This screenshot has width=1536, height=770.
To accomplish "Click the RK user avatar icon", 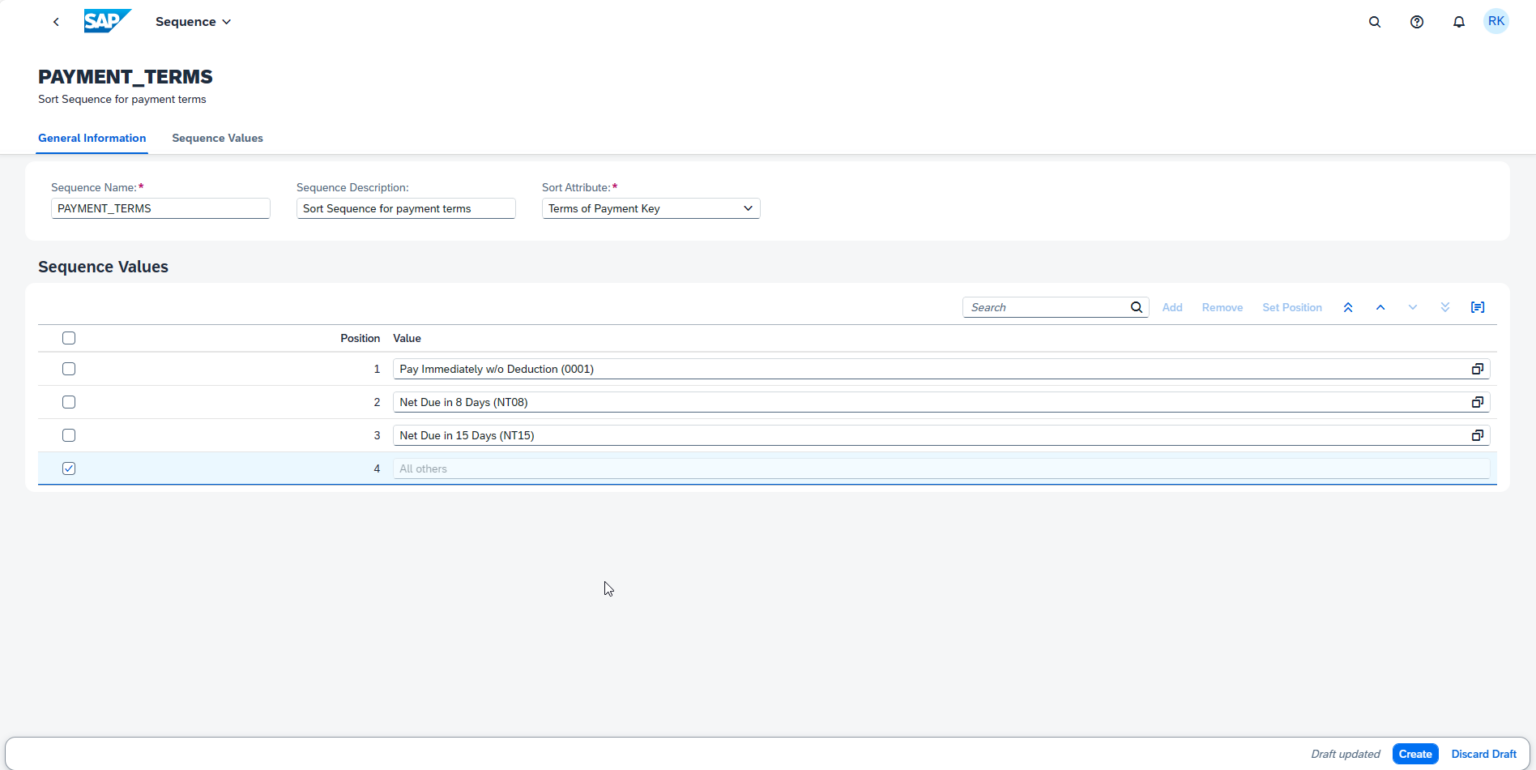I will [x=1496, y=20].
